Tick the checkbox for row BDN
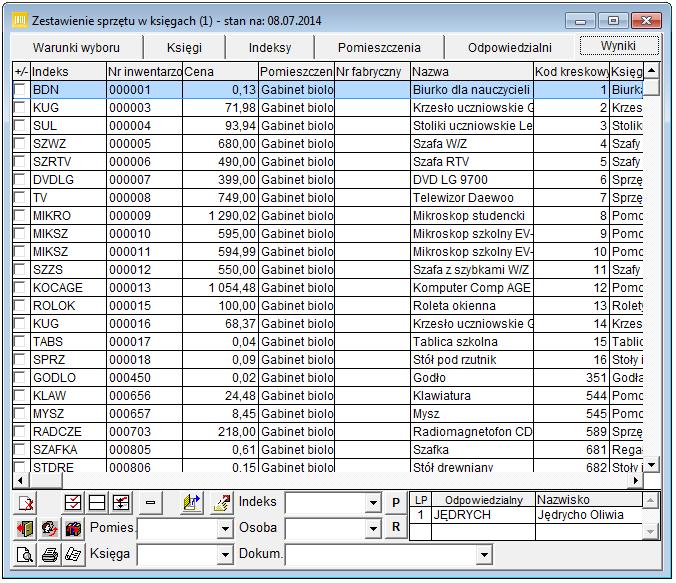Screen dimensions: 676x583 coord(20,90)
